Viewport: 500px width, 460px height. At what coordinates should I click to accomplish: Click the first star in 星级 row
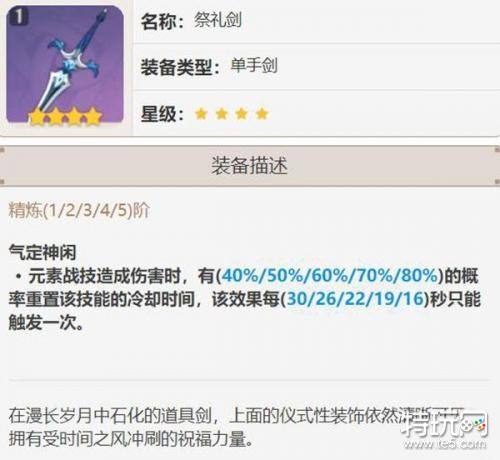click(201, 114)
